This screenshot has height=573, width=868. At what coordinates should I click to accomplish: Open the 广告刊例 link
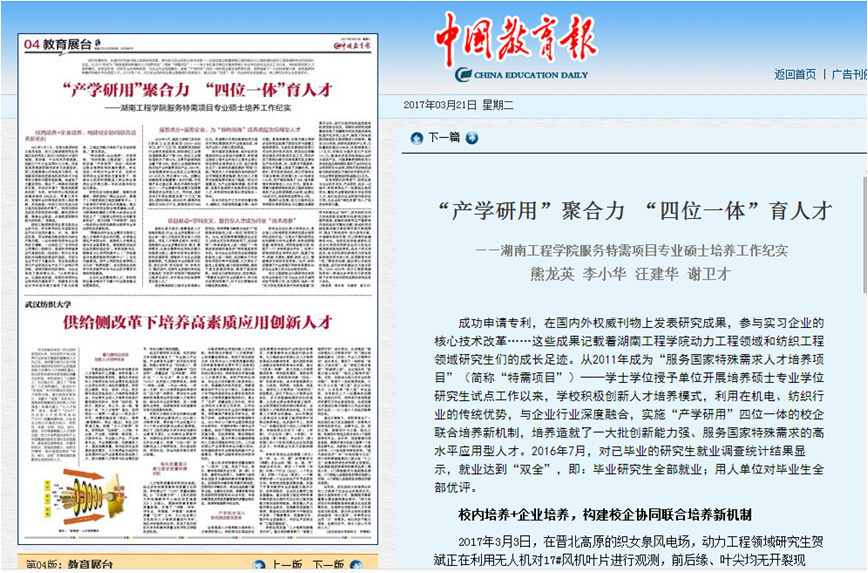[x=848, y=74]
